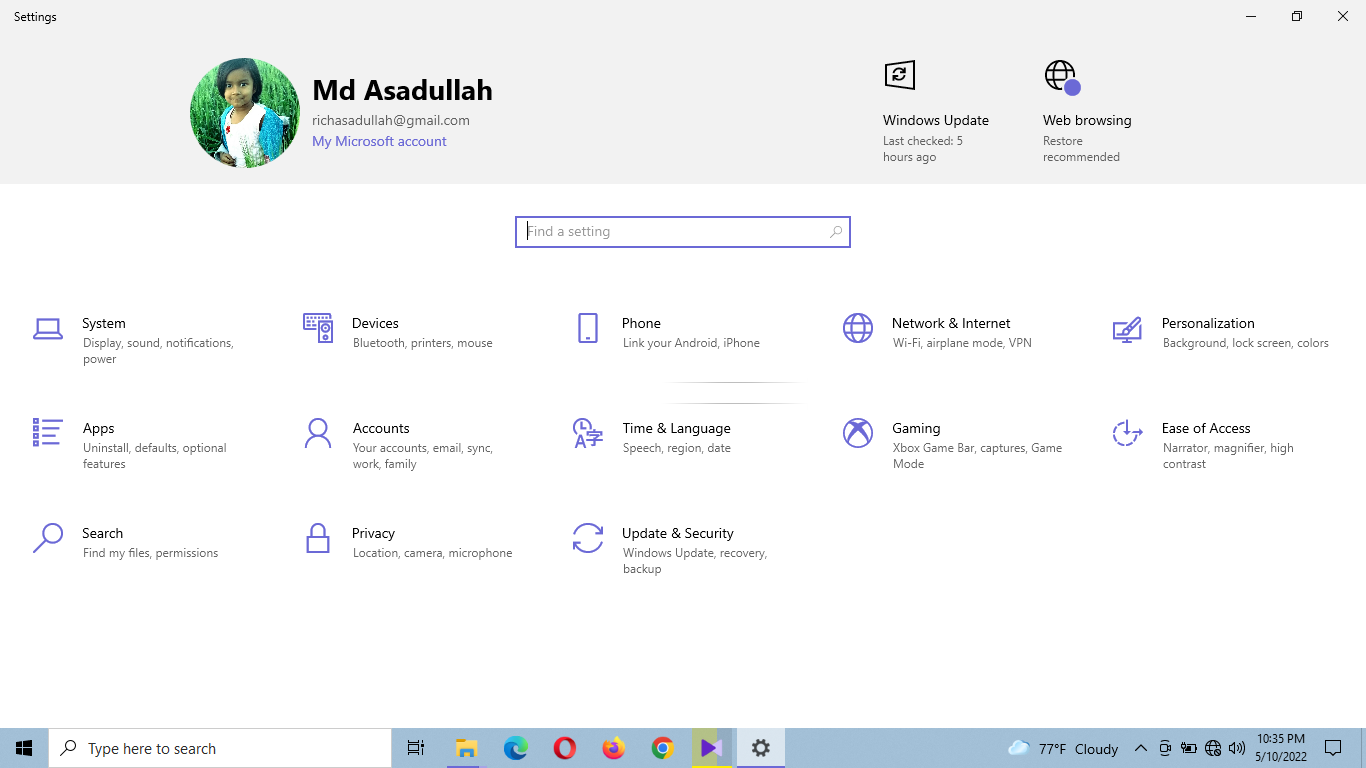Open the Windows Start menu

(24, 748)
